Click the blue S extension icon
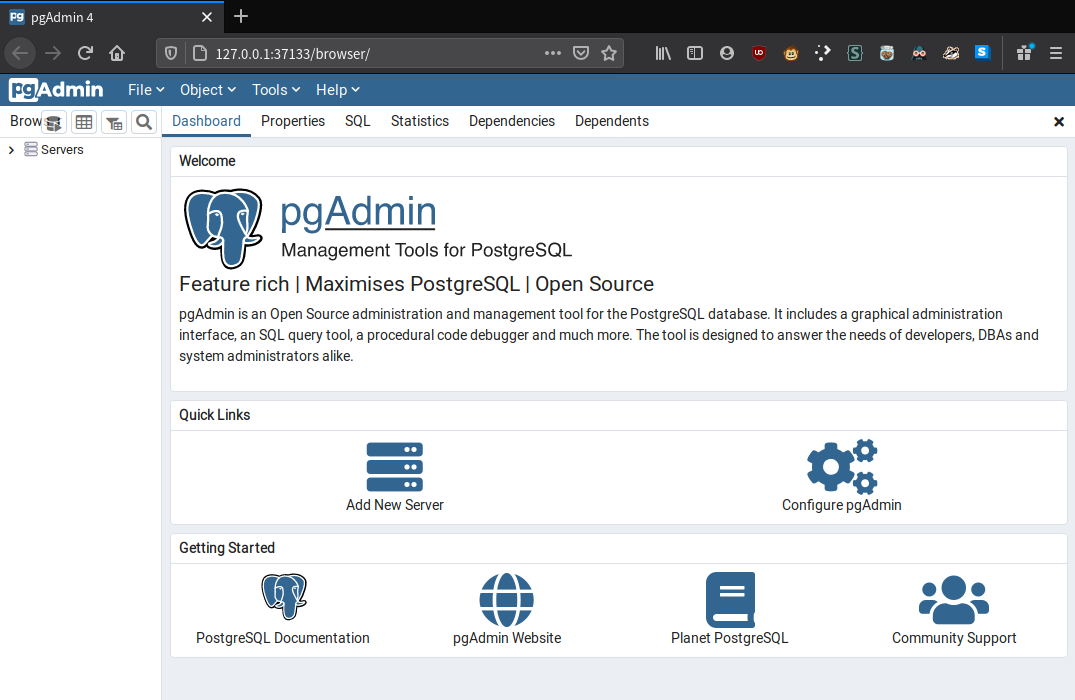 coord(982,53)
